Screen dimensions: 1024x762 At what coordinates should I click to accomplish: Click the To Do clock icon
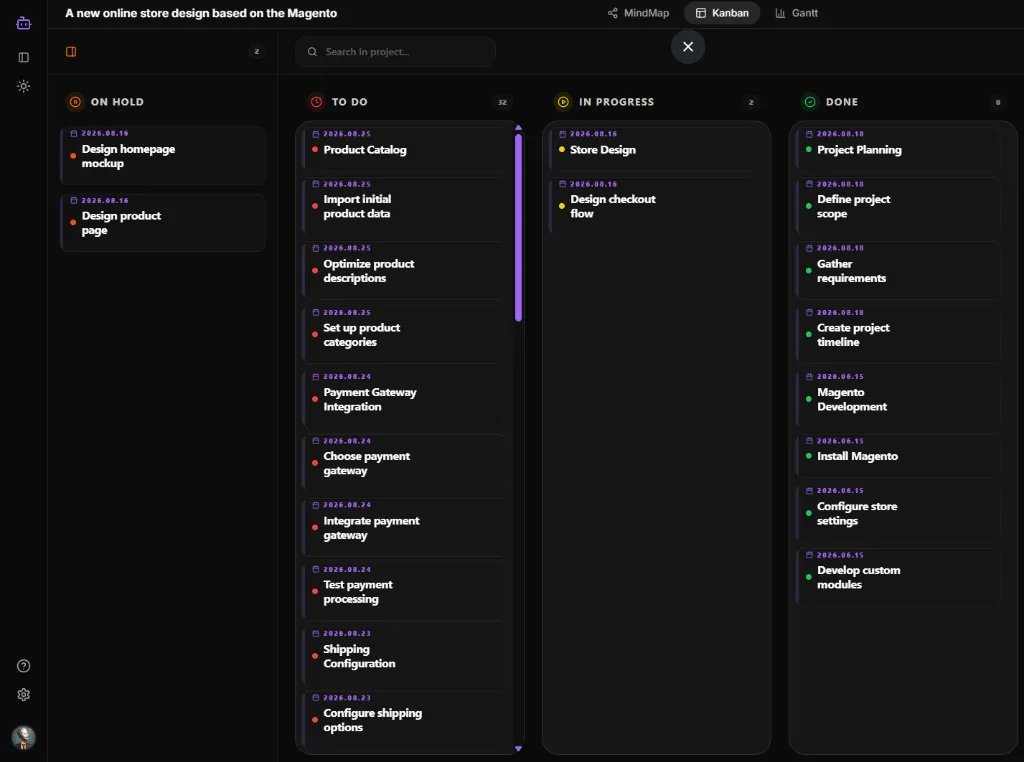(x=316, y=102)
